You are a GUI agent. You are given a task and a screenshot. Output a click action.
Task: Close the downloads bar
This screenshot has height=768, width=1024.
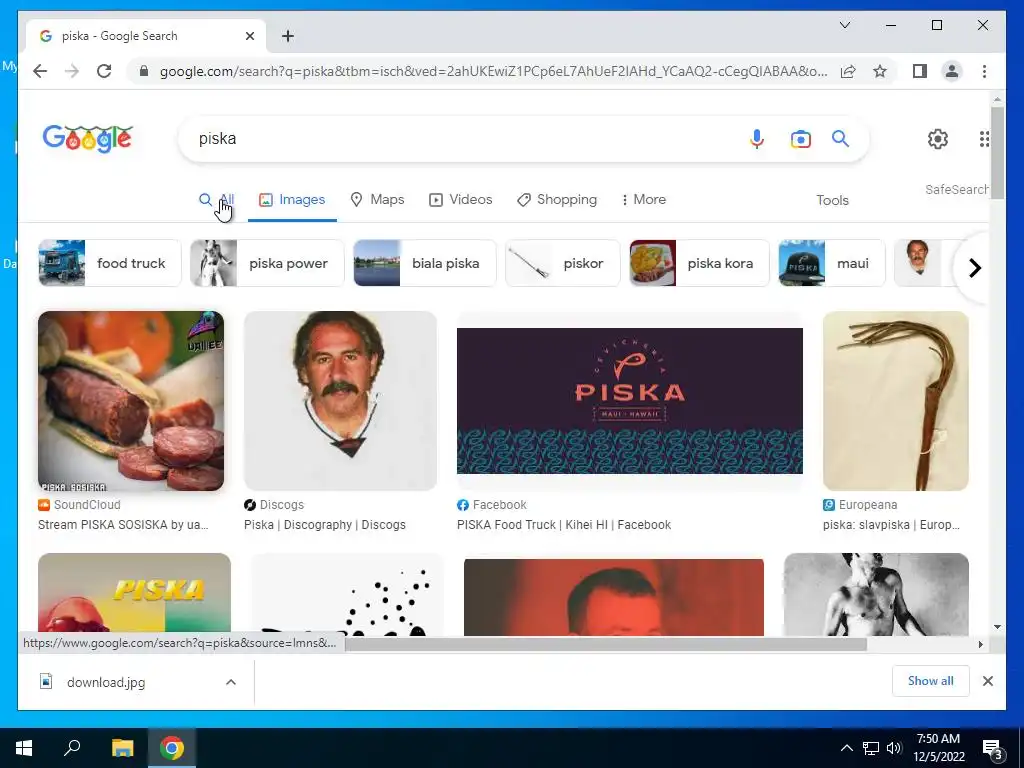click(987, 681)
